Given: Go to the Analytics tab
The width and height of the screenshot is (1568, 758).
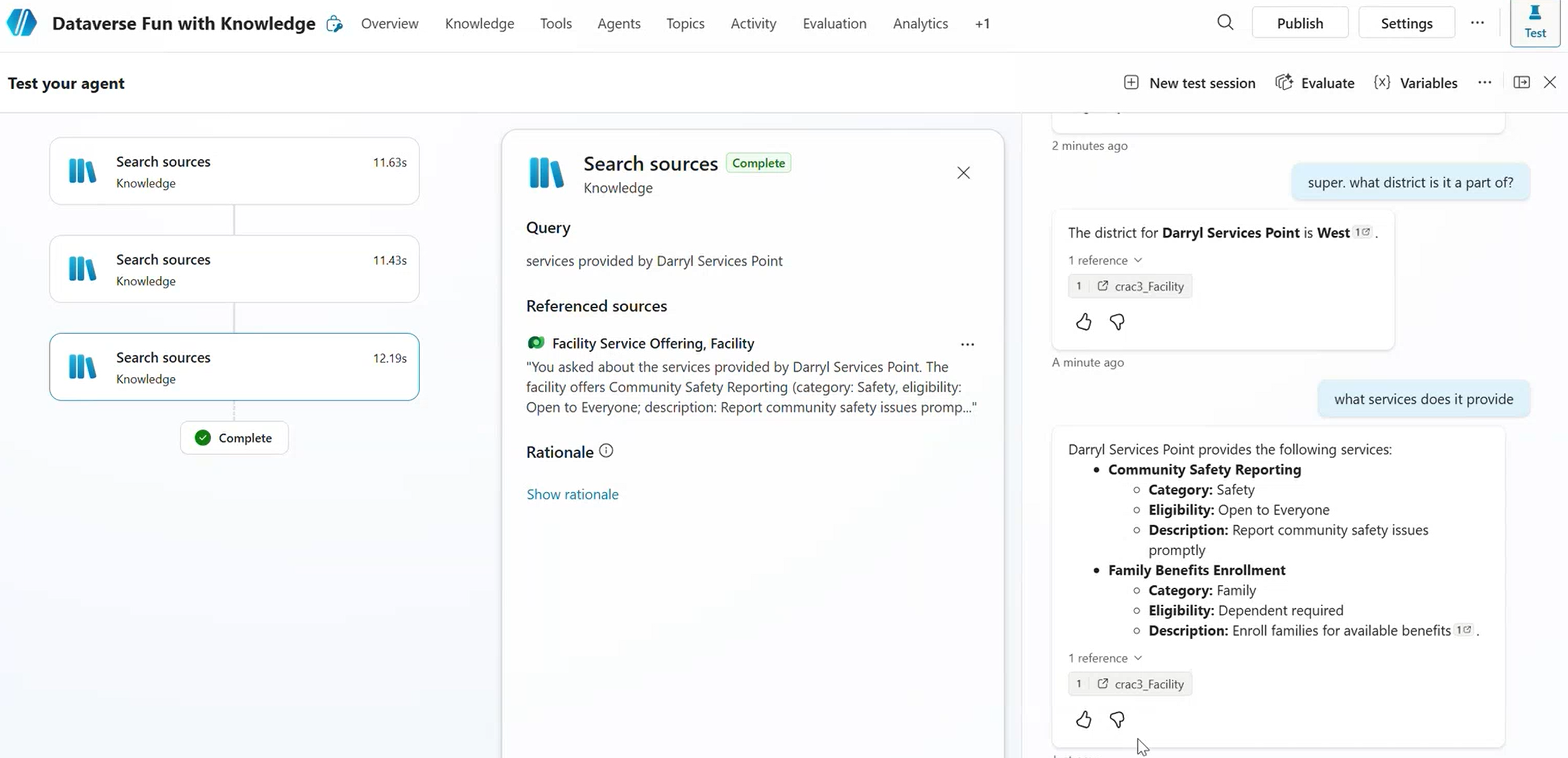Looking at the screenshot, I should pos(920,24).
